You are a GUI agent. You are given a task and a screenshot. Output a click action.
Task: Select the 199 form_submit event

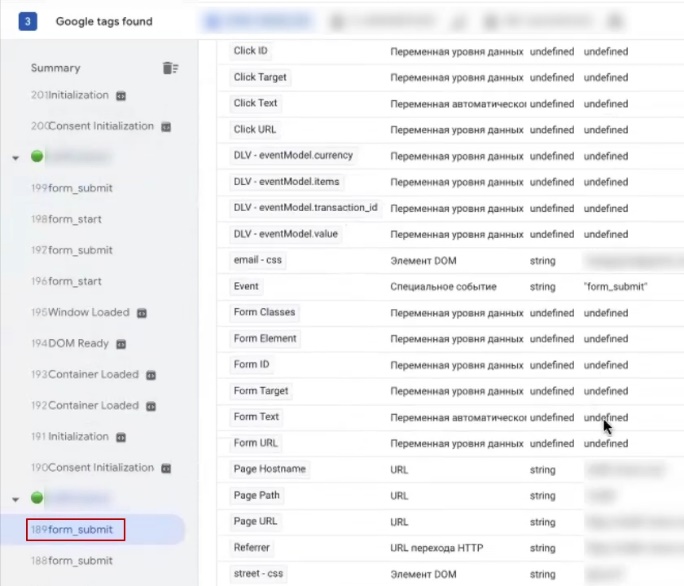click(72, 188)
